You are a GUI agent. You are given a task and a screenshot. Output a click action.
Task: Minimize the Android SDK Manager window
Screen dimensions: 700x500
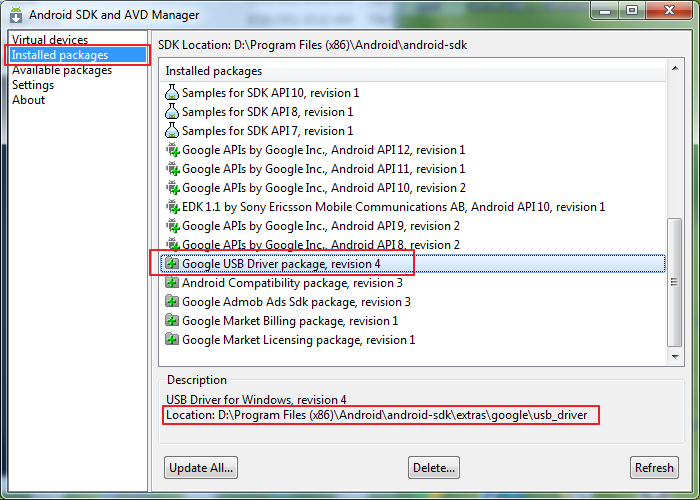click(x=605, y=11)
